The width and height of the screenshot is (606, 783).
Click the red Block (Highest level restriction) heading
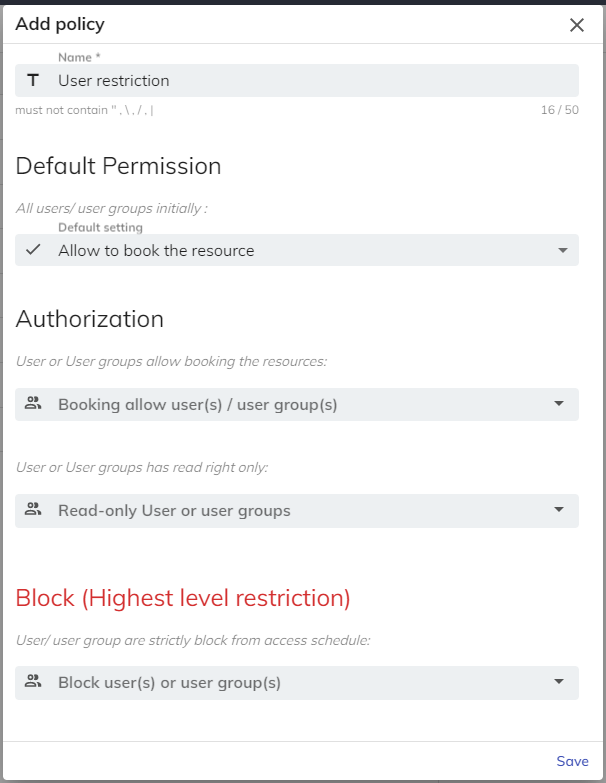pos(183,598)
